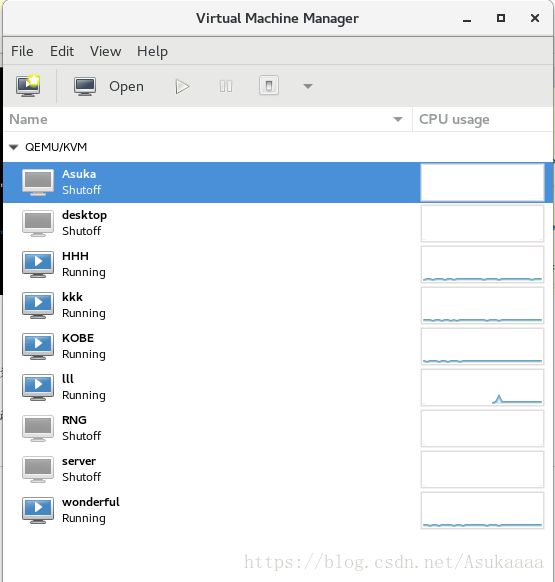Select the wonderful virtual machine name
The width and height of the screenshot is (555, 582).
click(91, 502)
